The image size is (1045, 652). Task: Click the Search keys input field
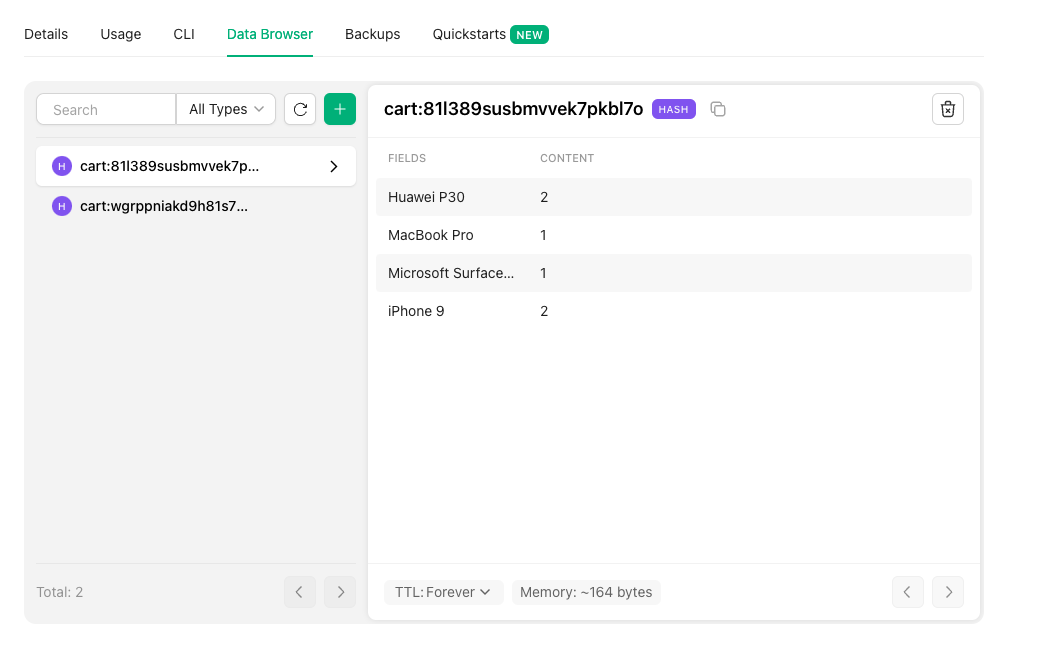click(x=106, y=109)
